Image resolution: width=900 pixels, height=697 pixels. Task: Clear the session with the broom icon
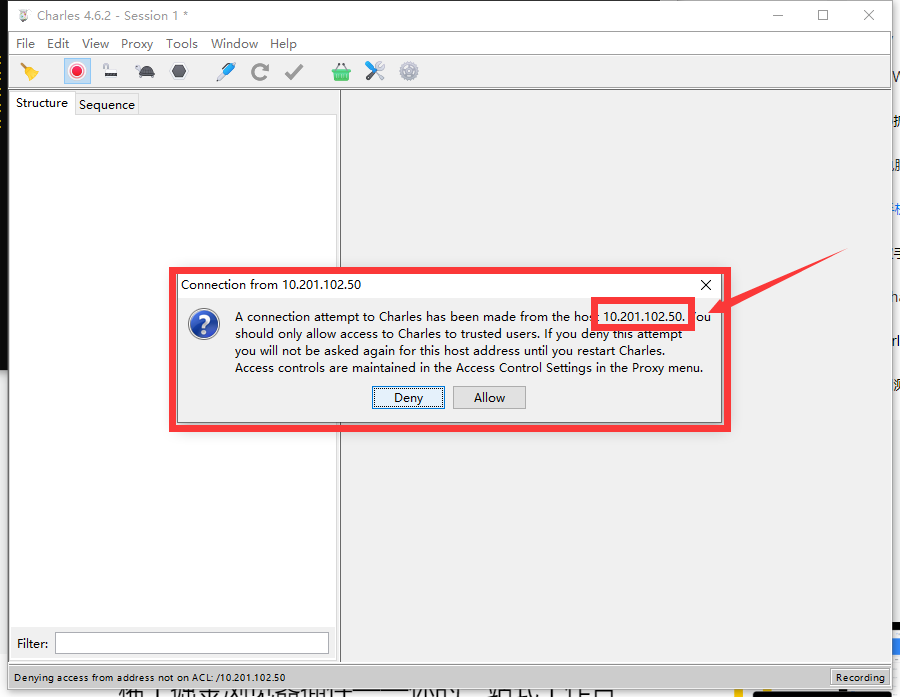tap(30, 72)
